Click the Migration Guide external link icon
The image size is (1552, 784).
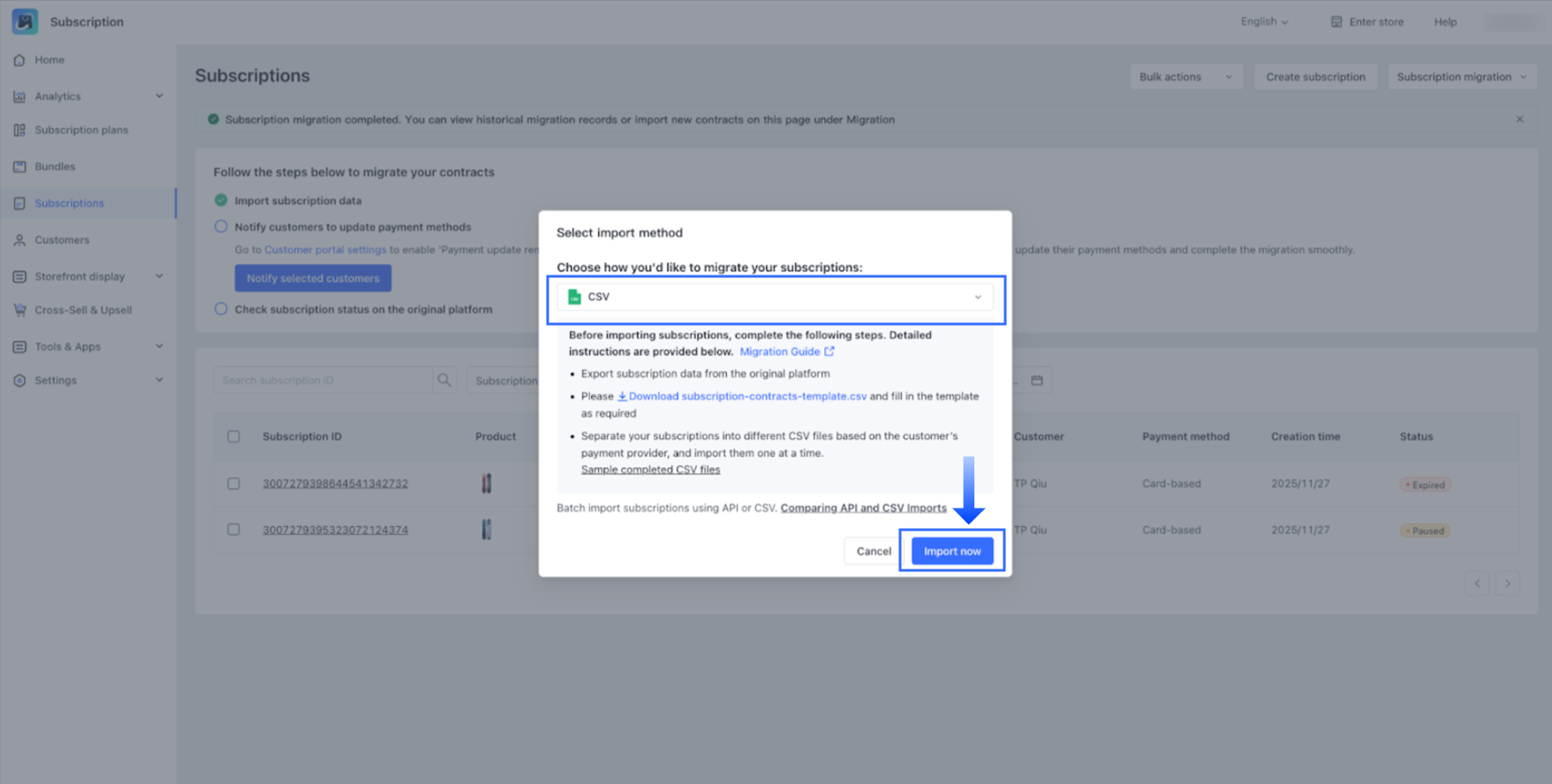[829, 351]
